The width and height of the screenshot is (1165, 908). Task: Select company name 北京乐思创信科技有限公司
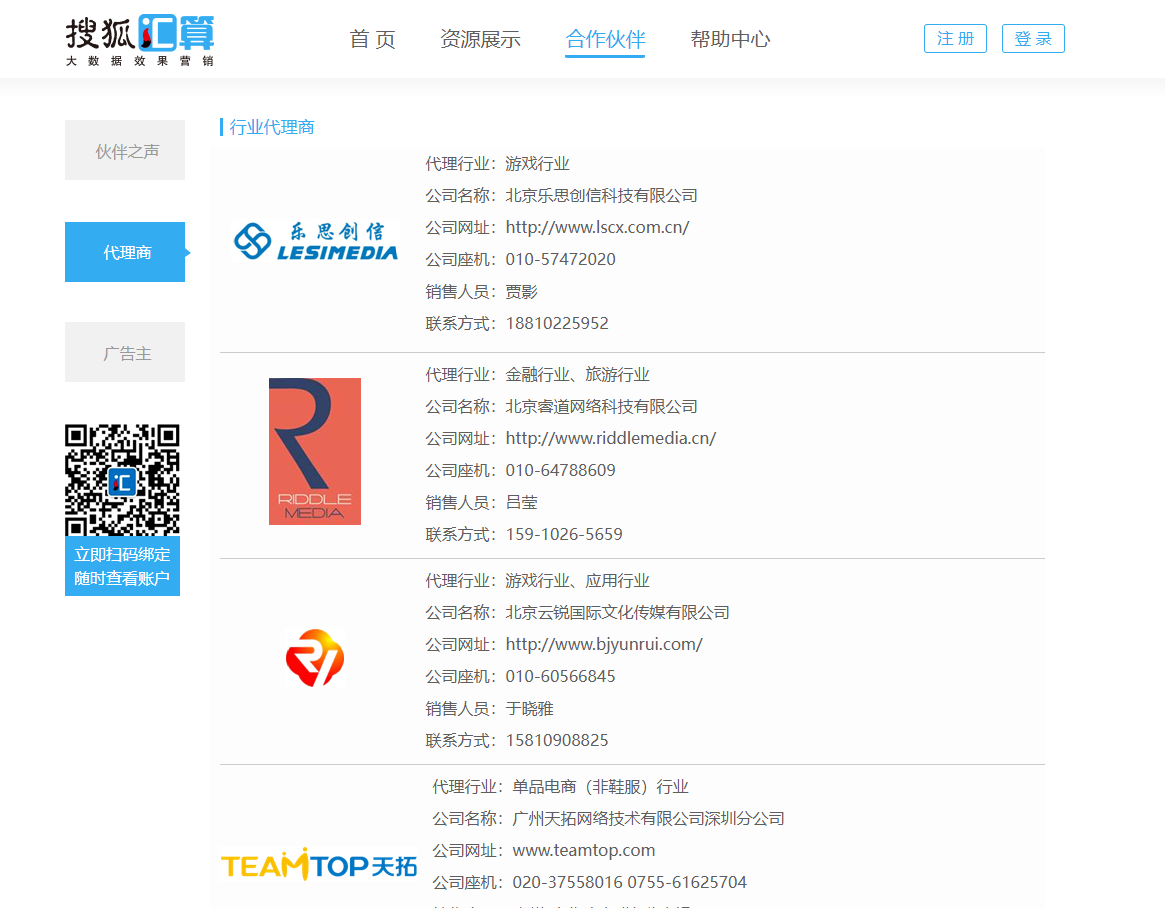point(602,195)
